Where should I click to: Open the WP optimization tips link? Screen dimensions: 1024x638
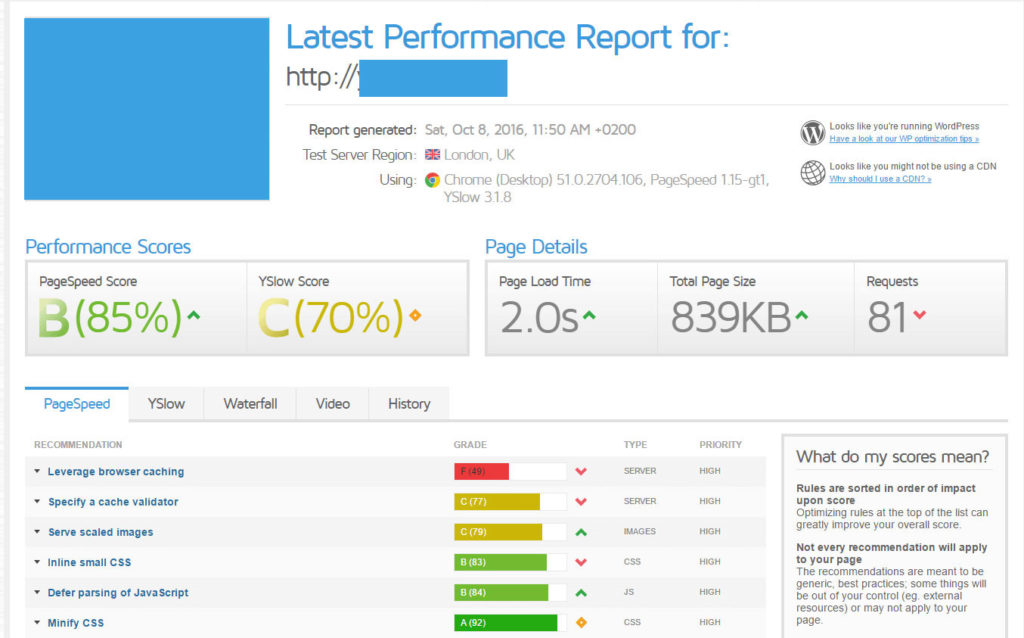tap(903, 139)
